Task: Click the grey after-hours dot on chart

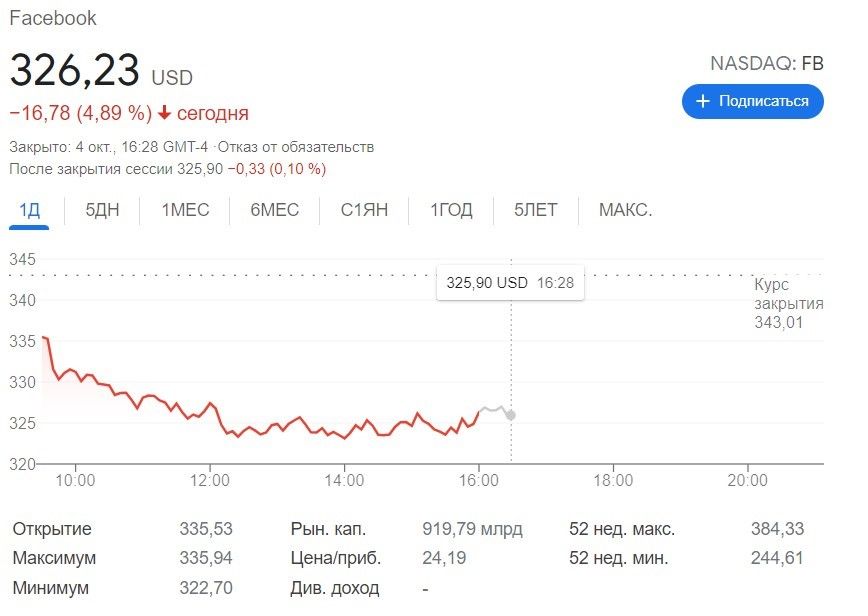Action: [512, 415]
